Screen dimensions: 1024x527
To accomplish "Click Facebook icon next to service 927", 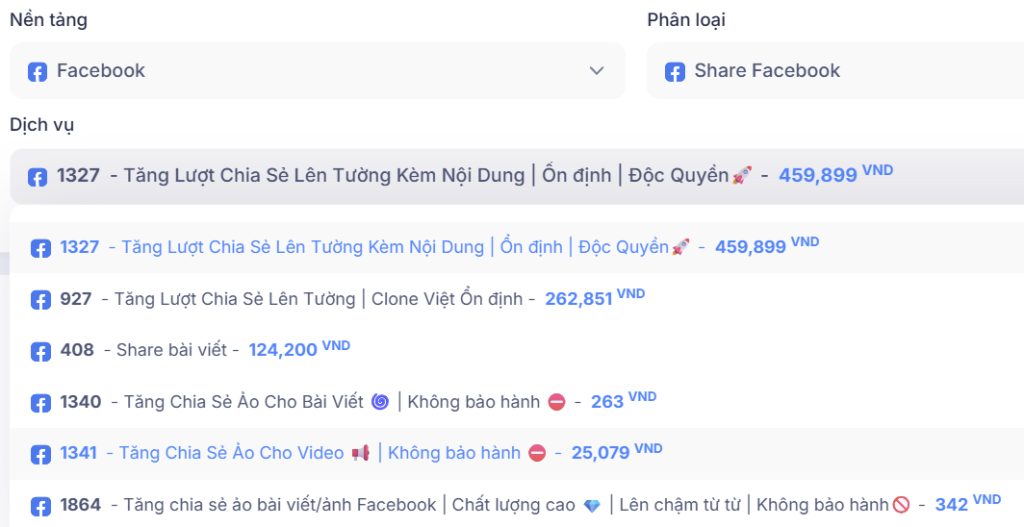I will coord(41,300).
